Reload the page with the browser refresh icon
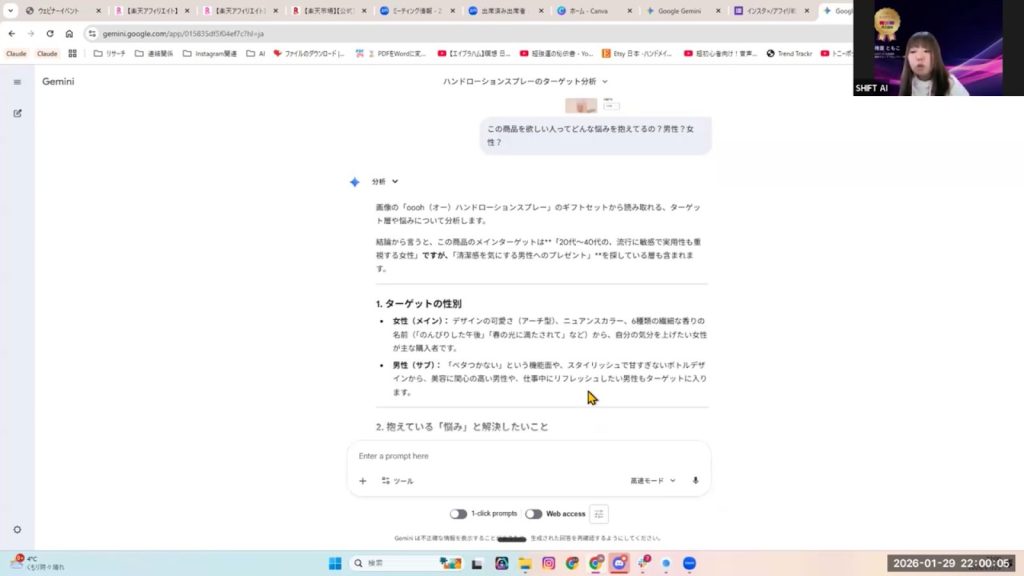1024x576 pixels. pos(50,33)
